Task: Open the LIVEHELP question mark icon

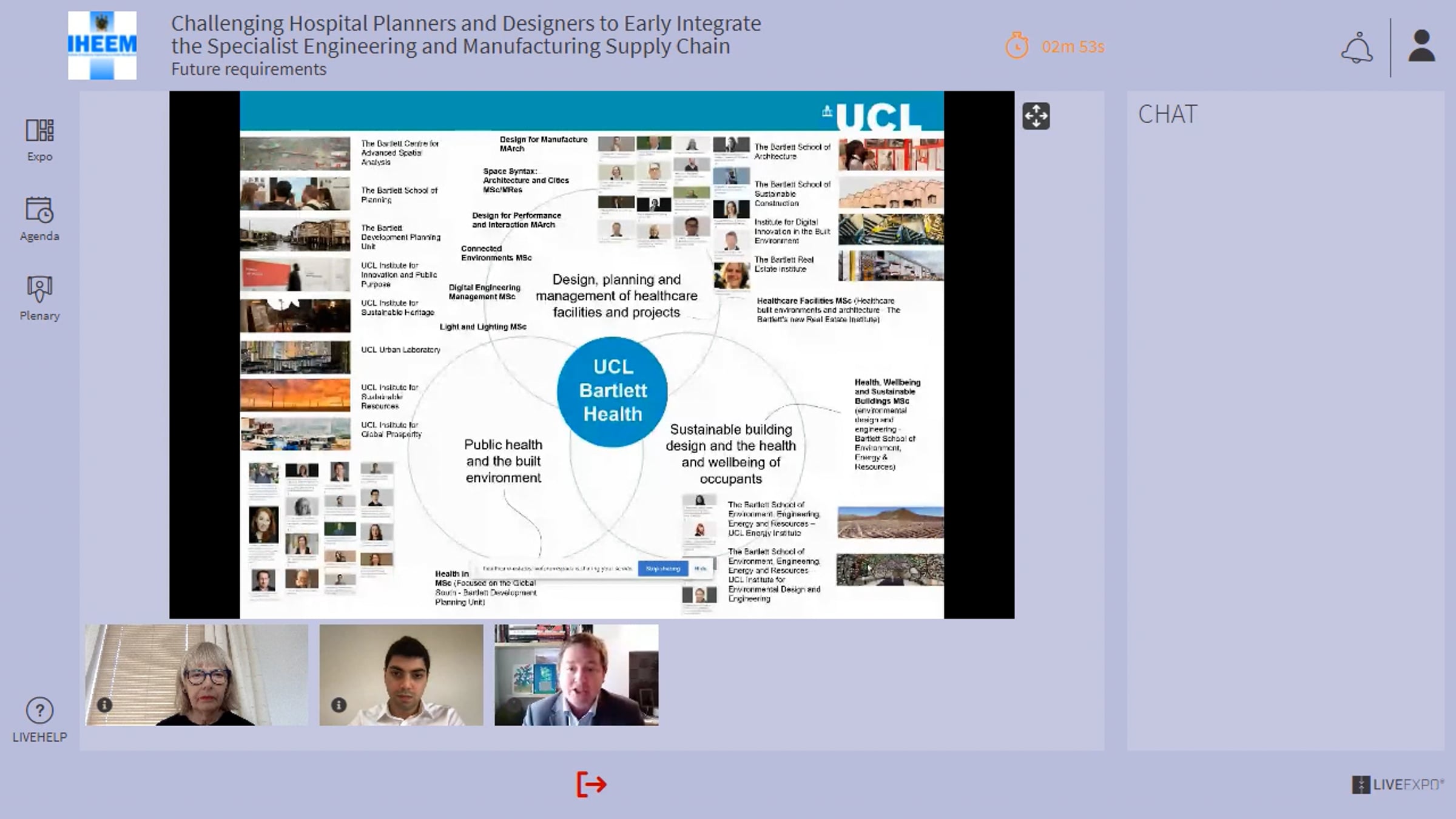Action: (39, 710)
